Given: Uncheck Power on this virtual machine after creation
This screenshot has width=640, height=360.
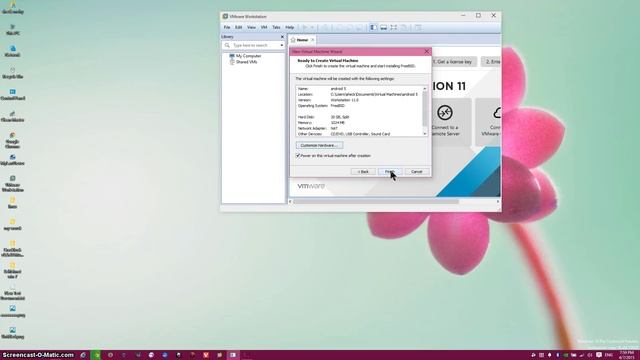Looking at the screenshot, I should coord(298,156).
